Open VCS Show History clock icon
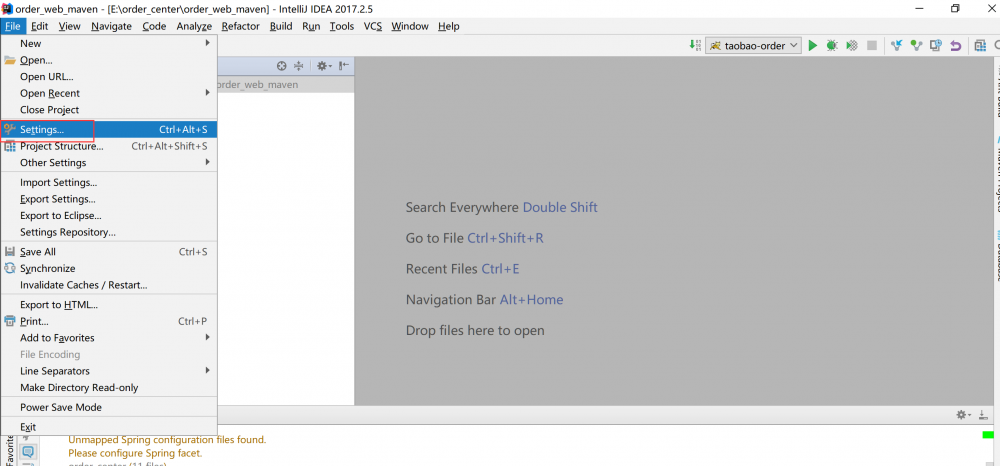 click(x=936, y=46)
